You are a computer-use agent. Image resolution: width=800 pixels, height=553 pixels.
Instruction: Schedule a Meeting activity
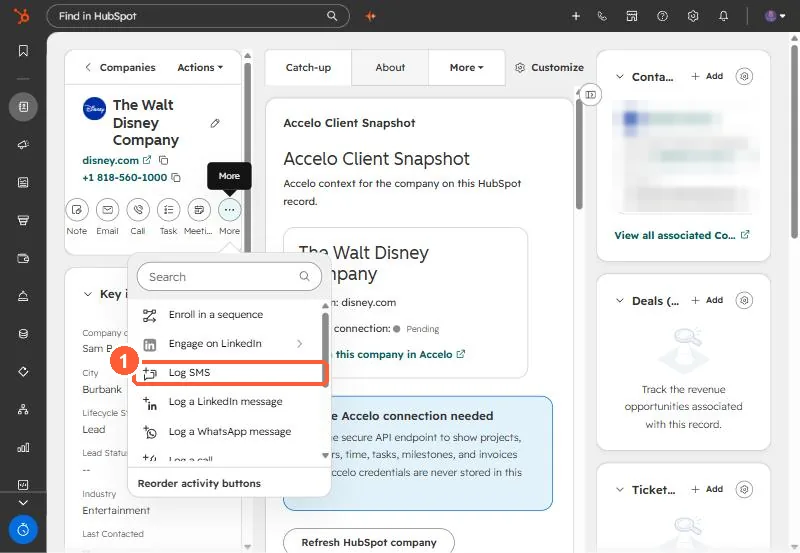pos(199,210)
